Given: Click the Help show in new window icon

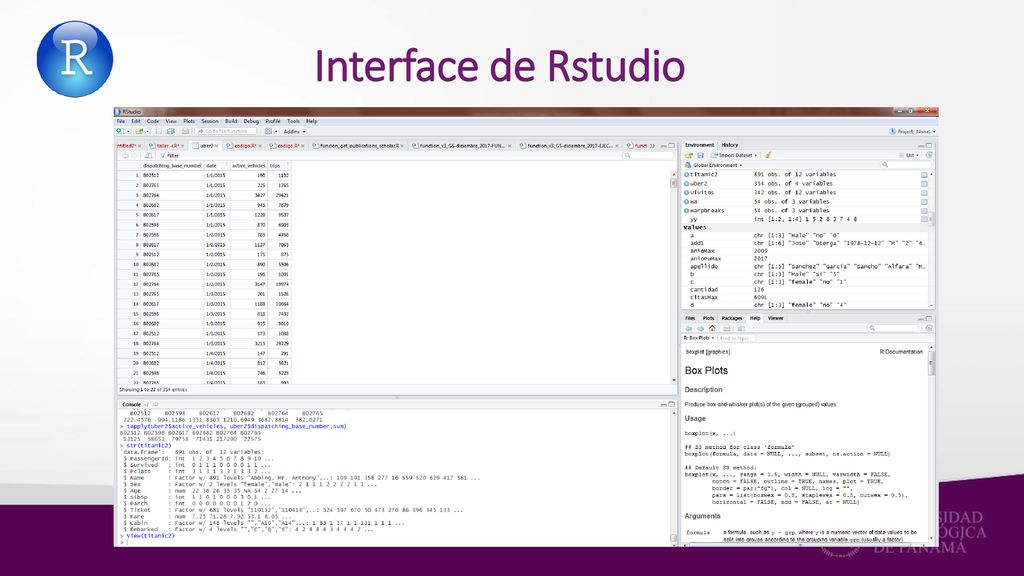Looking at the screenshot, I should tap(741, 328).
